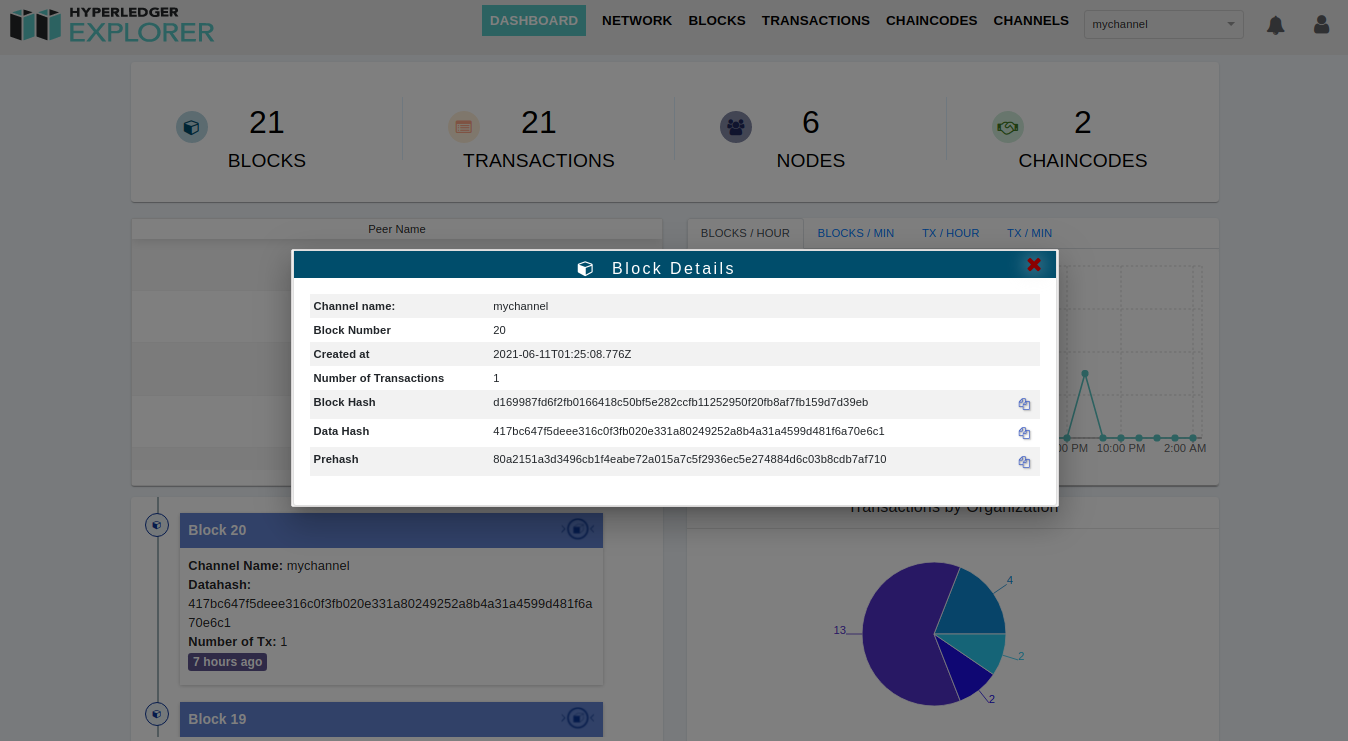Screen dimensions: 1348x741
Task: Switch chart to Blocks / Min view
Action: point(855,233)
